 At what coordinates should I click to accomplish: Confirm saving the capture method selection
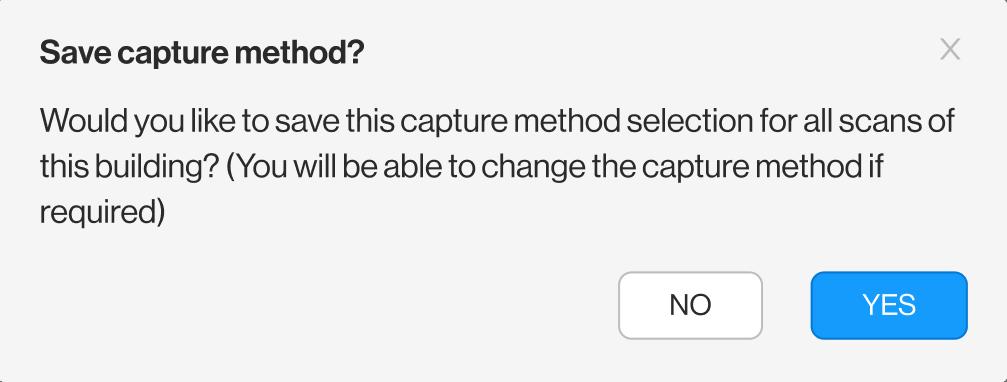point(889,305)
